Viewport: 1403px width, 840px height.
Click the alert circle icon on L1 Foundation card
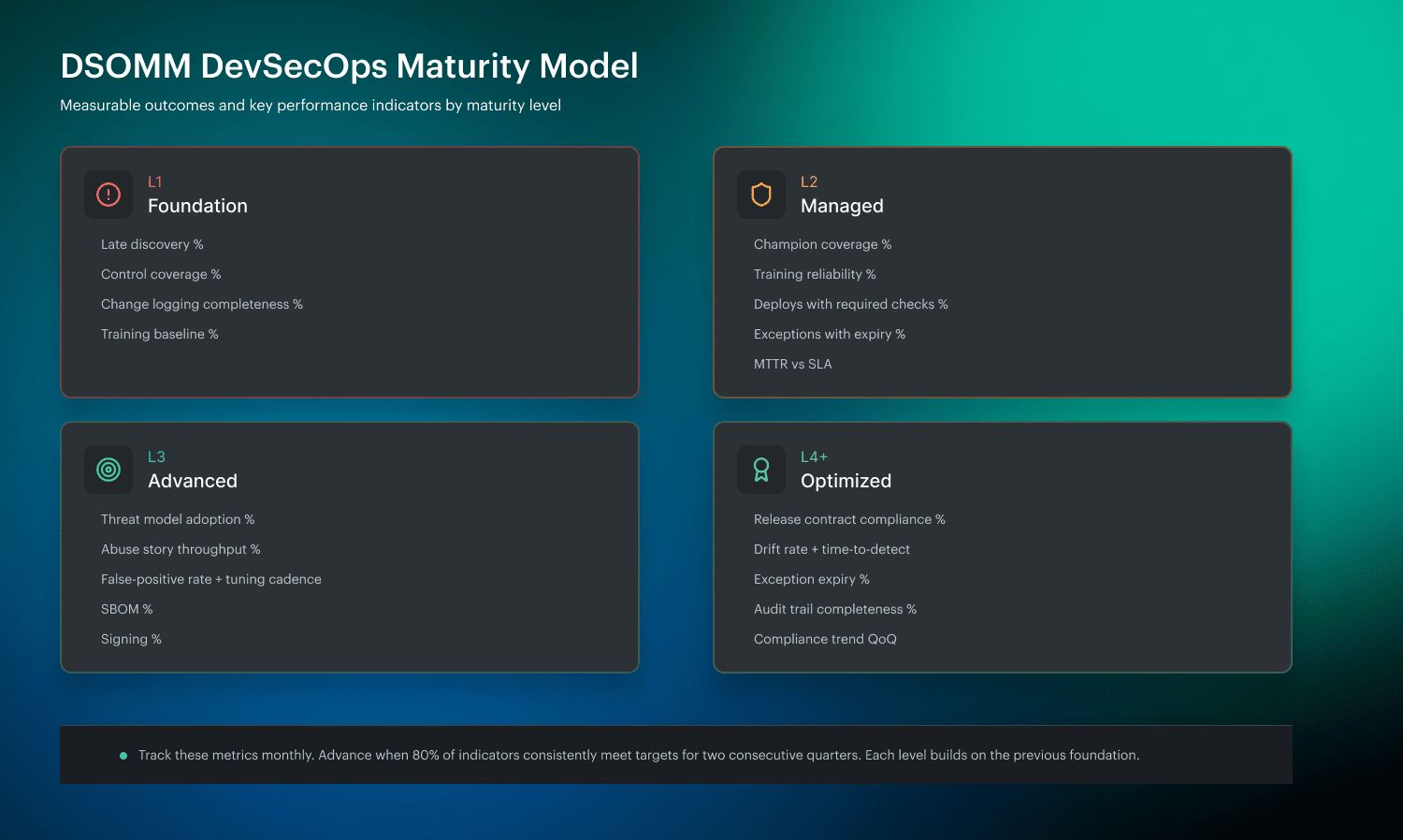[108, 195]
